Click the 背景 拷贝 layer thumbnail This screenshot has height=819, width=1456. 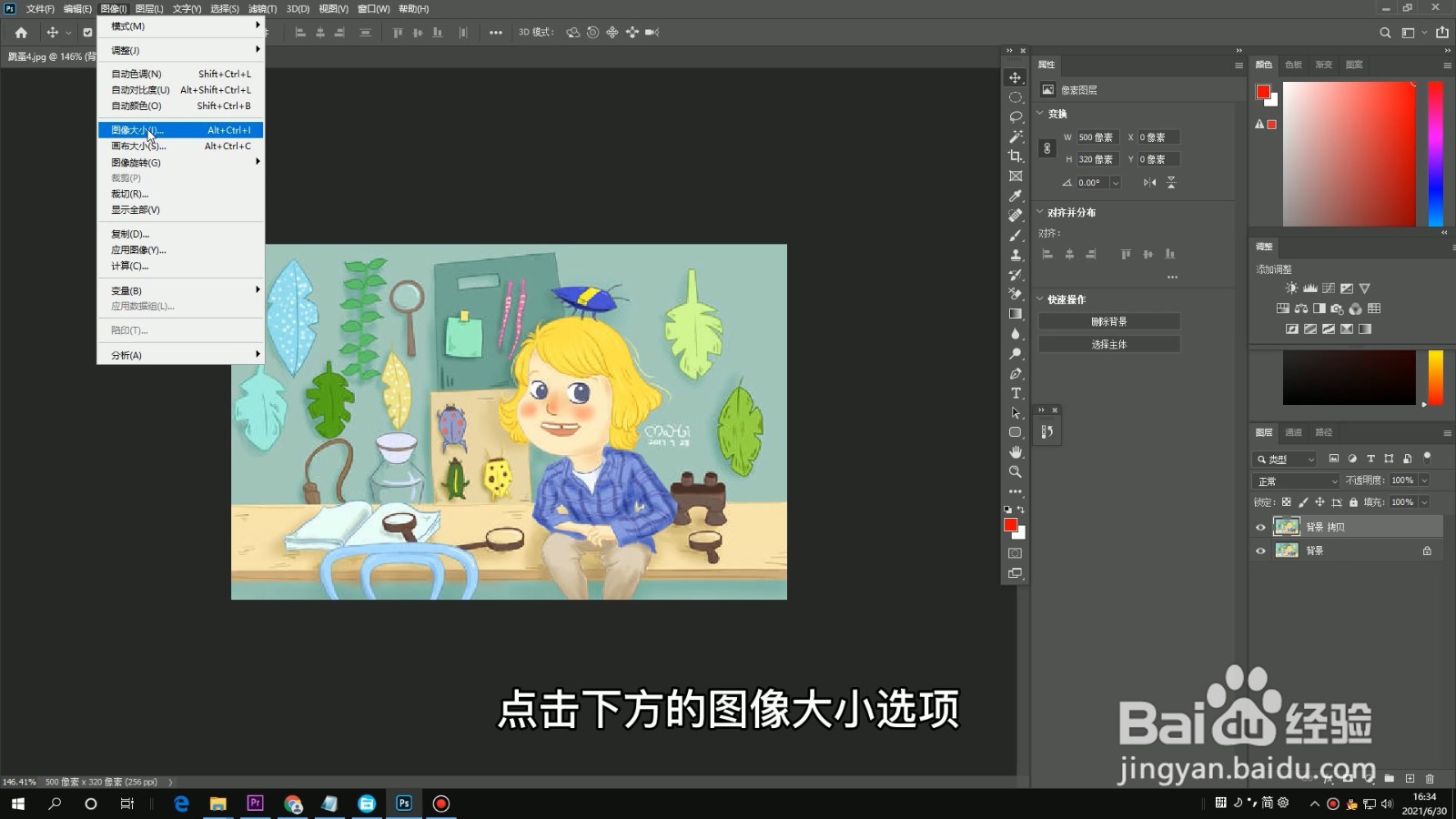point(1286,527)
